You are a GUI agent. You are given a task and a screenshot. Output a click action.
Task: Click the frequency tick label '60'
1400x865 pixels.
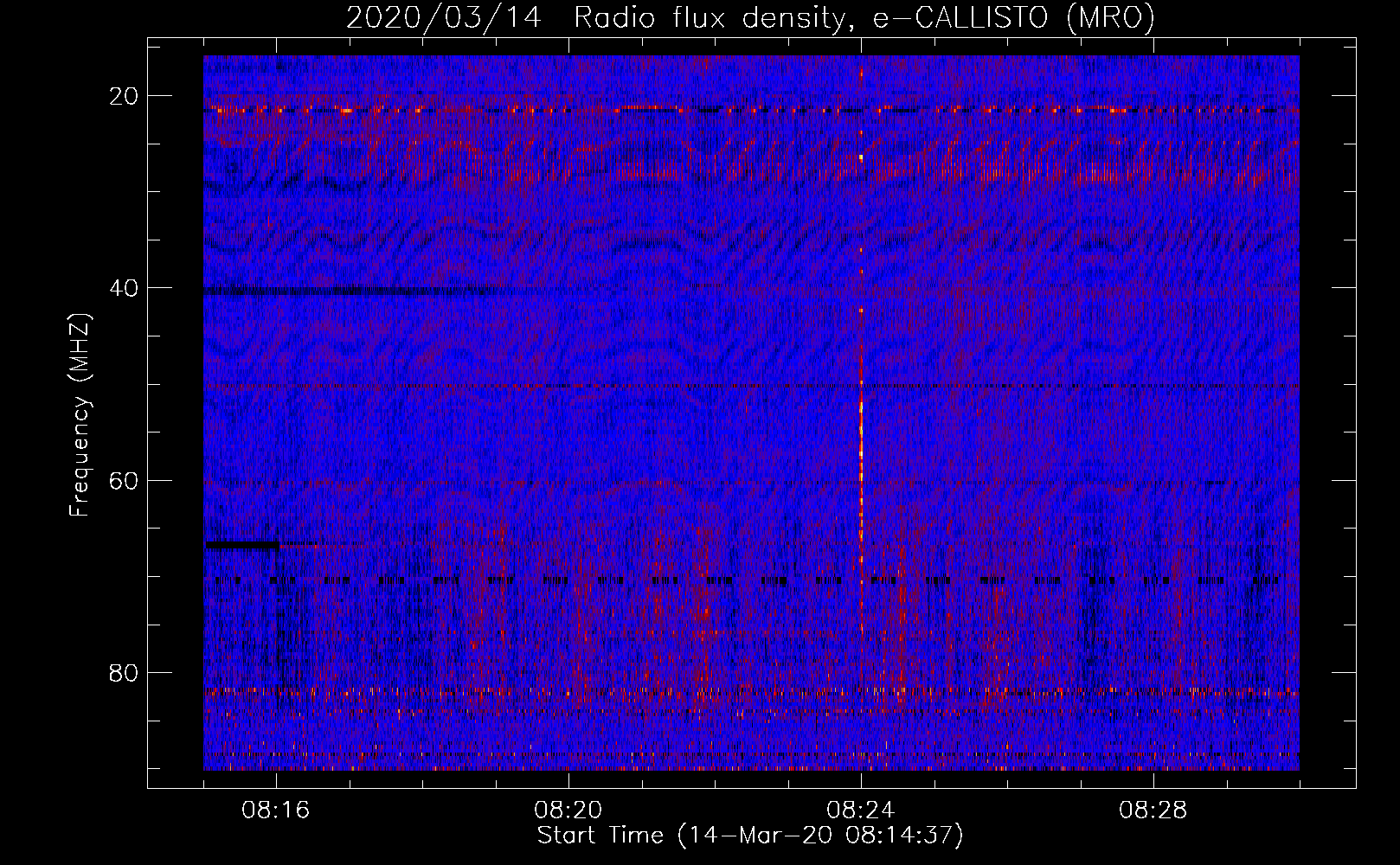pos(125,480)
